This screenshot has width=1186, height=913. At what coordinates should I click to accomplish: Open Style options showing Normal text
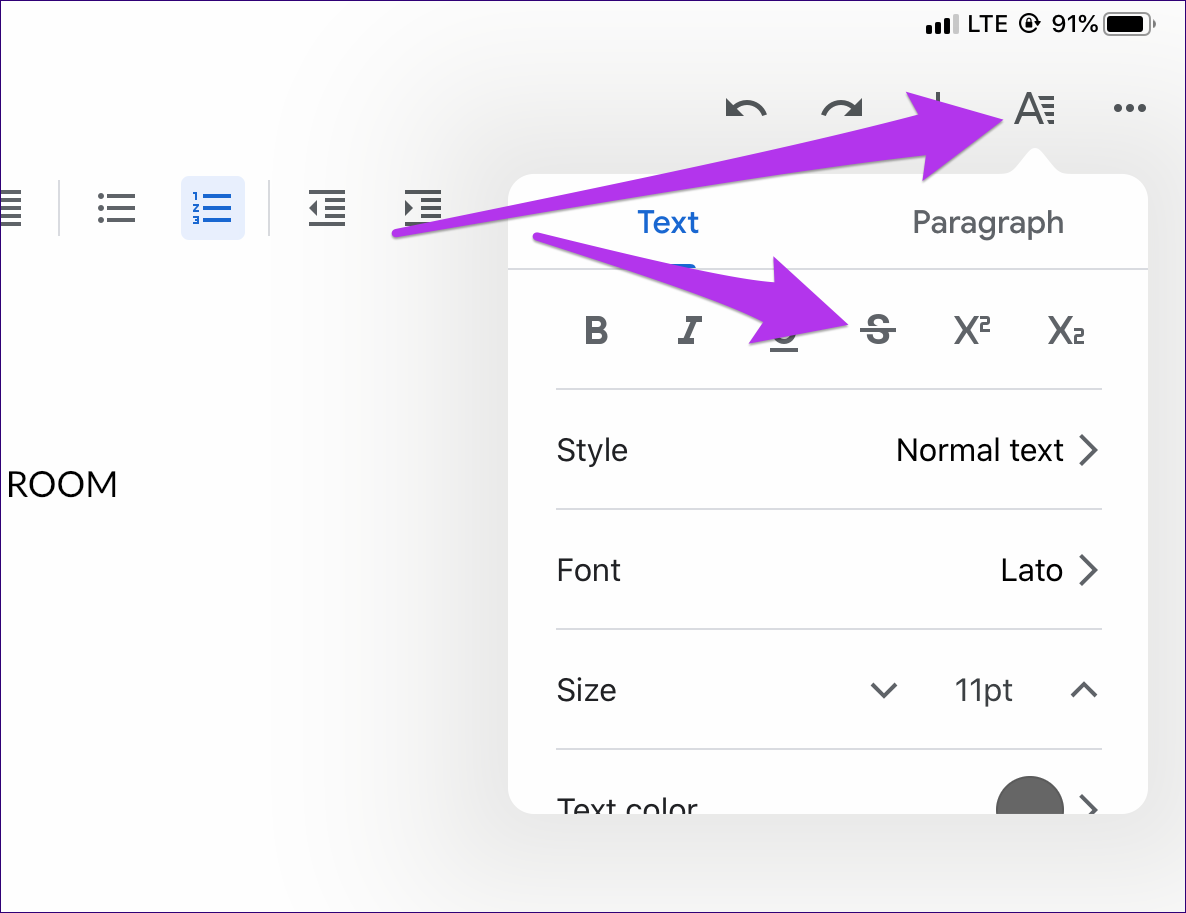coord(829,450)
